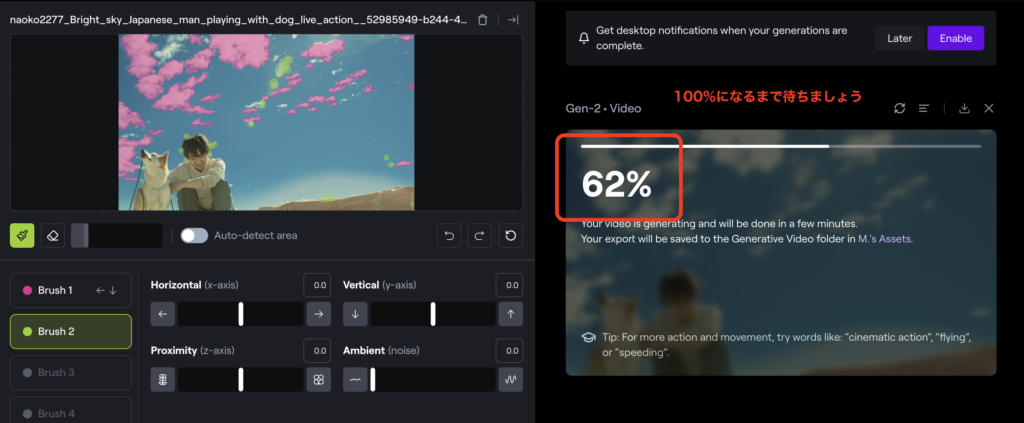Click the Ambient noise value field
The image size is (1024, 423).
pyautogui.click(x=510, y=351)
